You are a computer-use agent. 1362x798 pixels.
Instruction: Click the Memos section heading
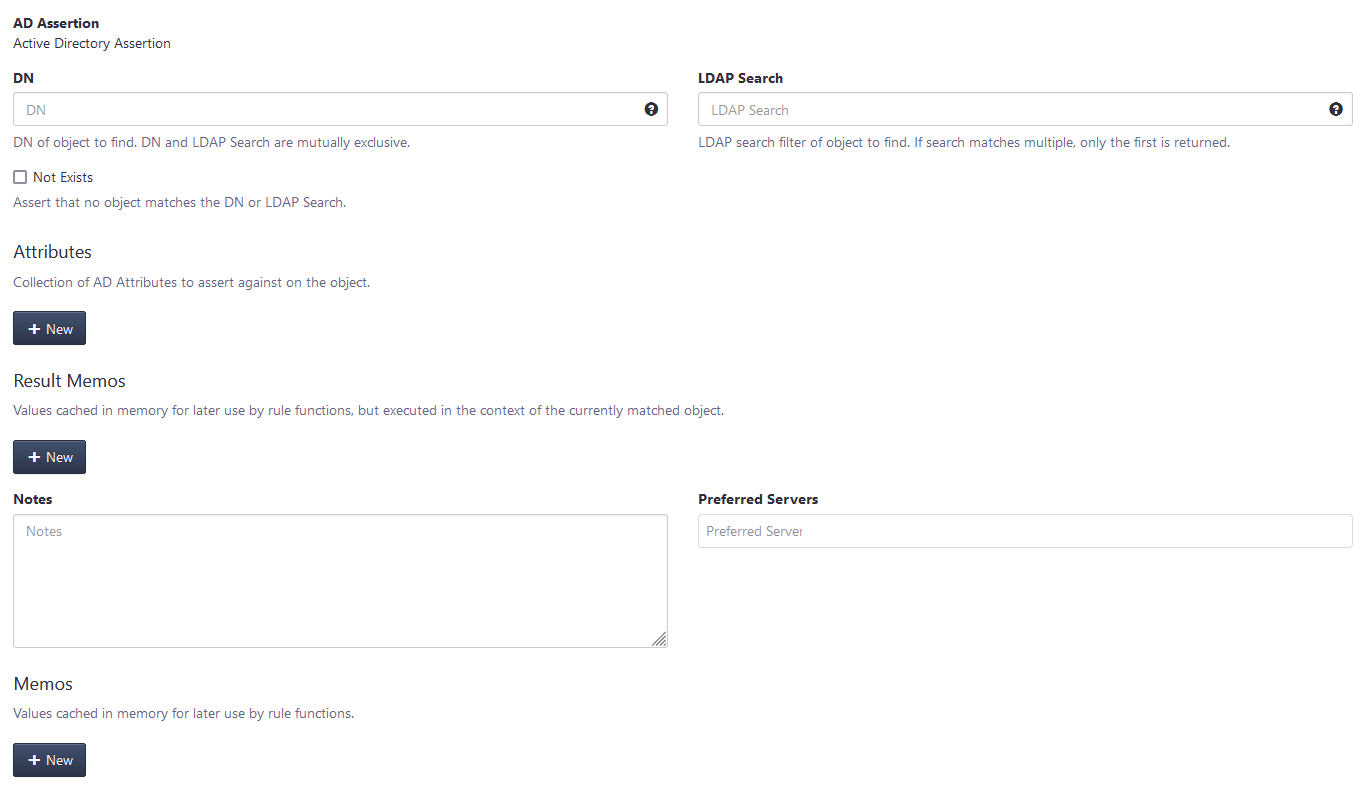(43, 684)
